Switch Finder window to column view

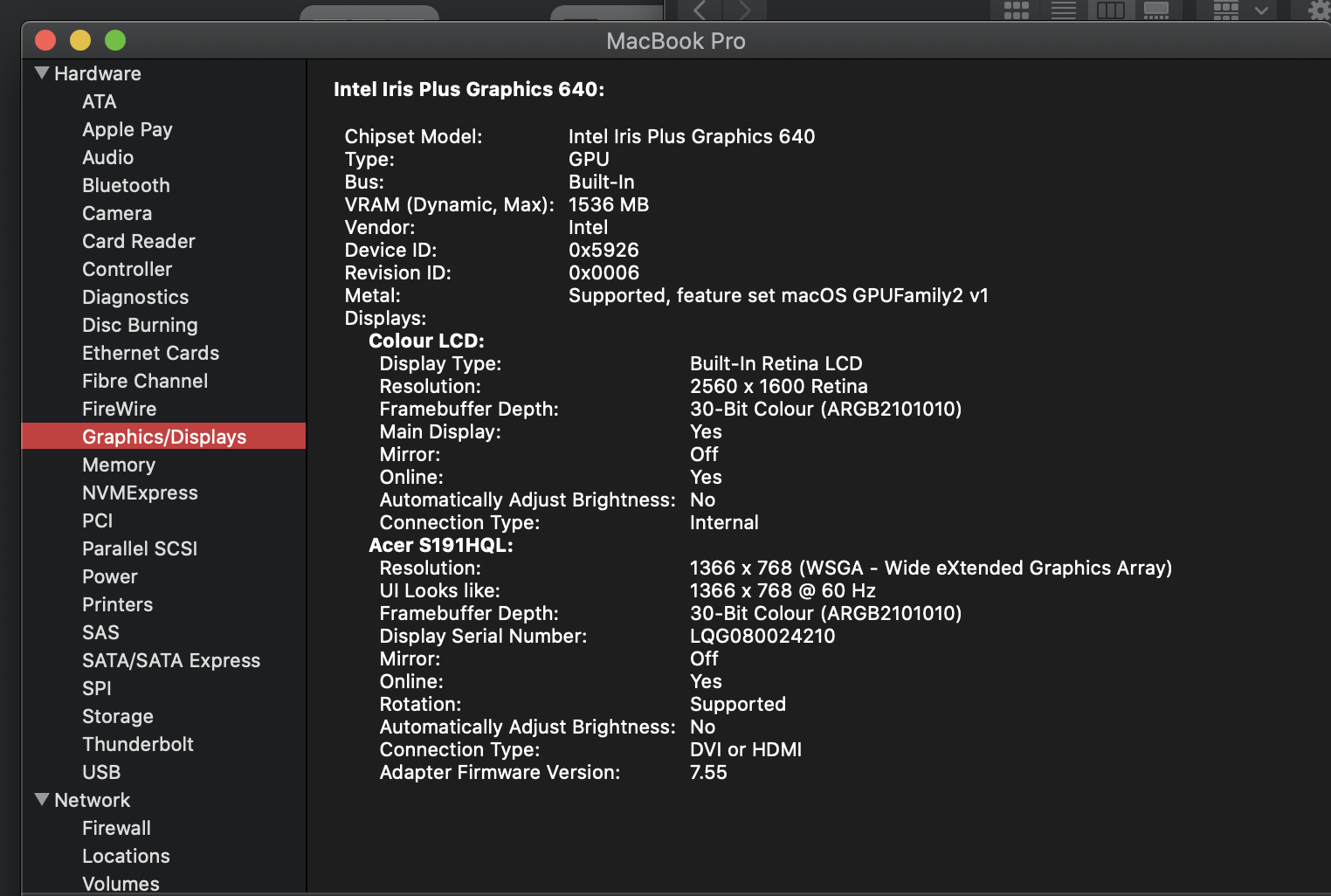click(x=1111, y=10)
